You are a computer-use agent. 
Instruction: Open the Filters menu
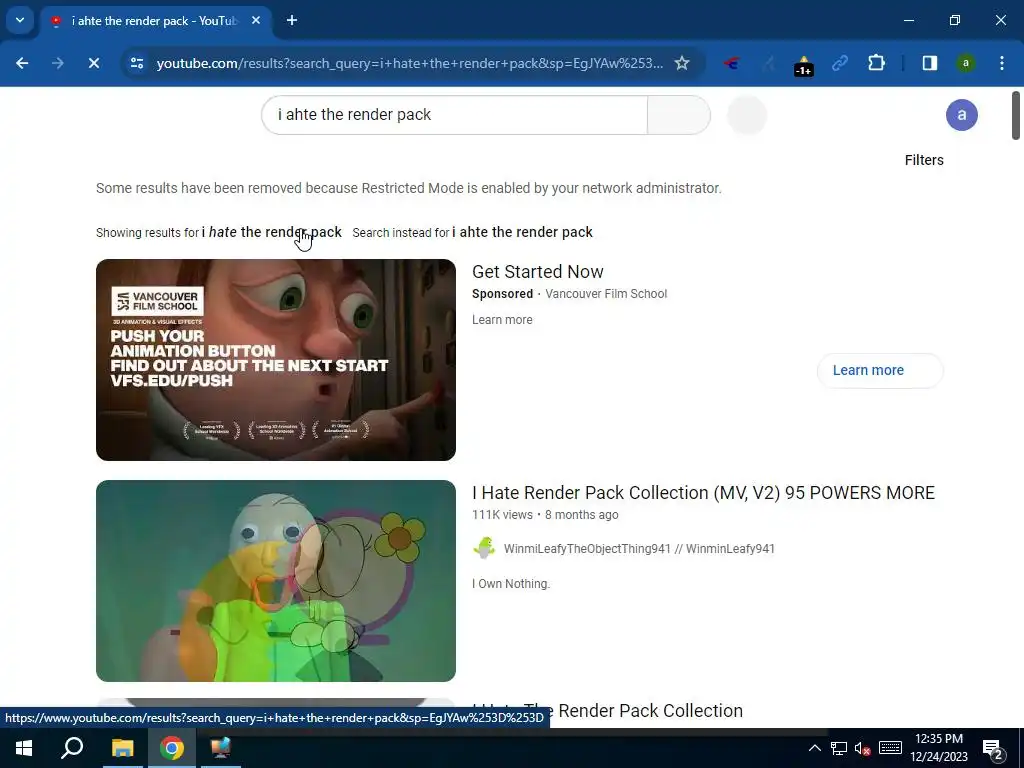tap(923, 160)
